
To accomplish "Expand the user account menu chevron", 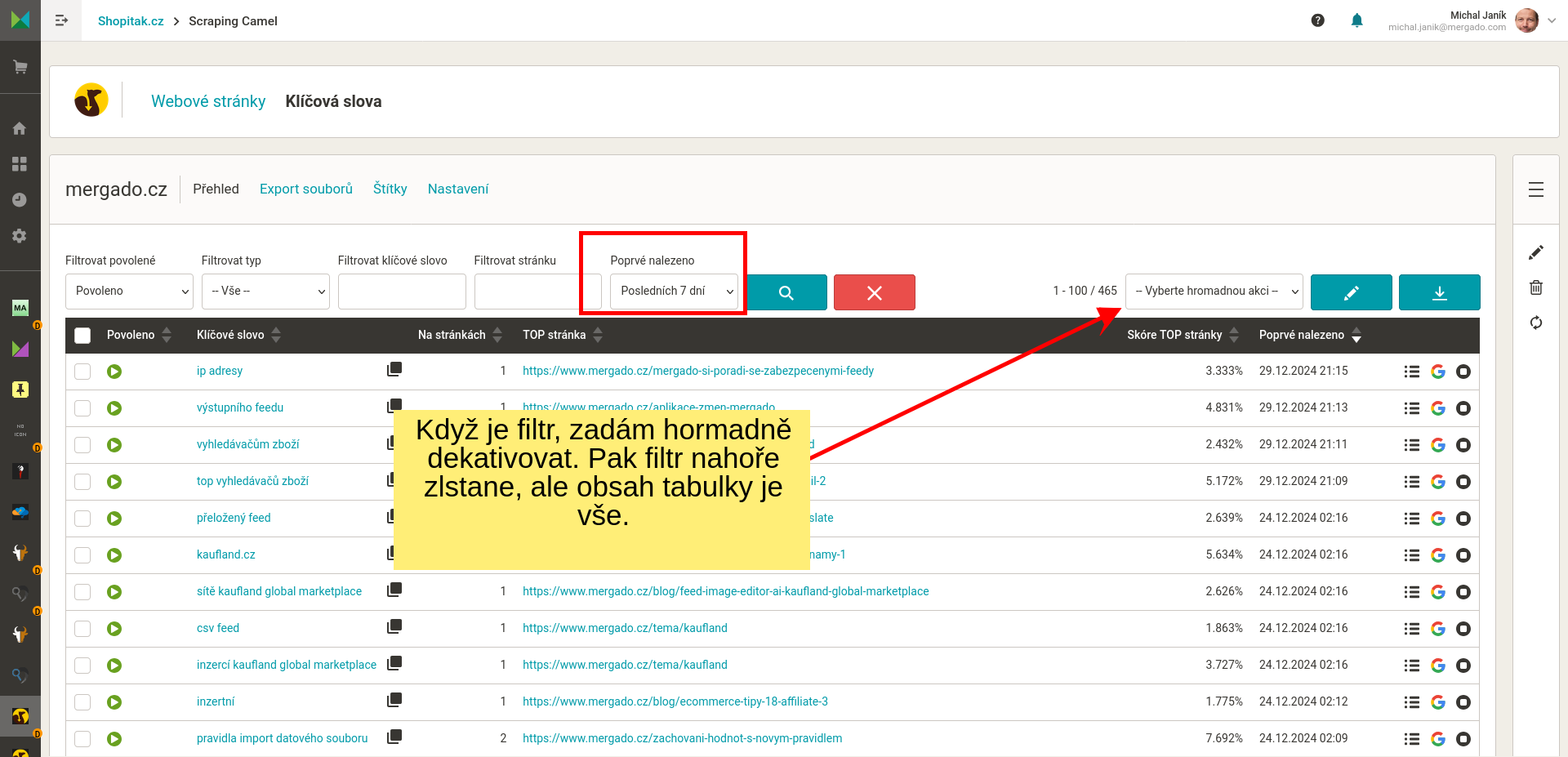I will point(1552,20).
